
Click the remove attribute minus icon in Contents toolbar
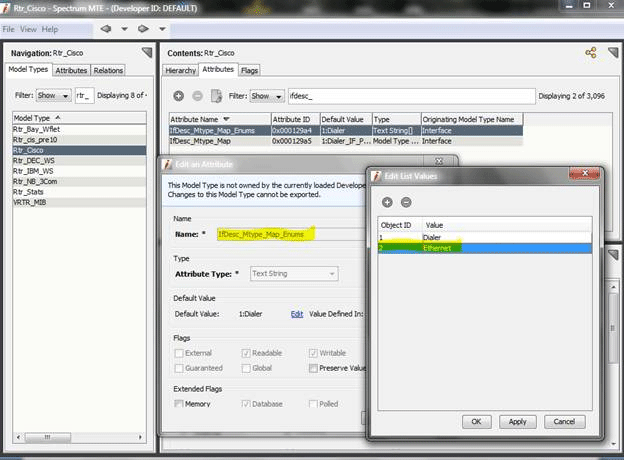(196, 96)
